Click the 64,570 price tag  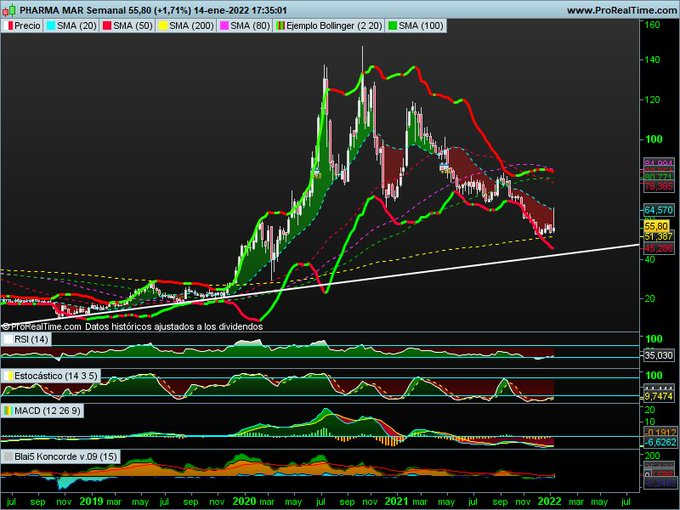(x=658, y=210)
